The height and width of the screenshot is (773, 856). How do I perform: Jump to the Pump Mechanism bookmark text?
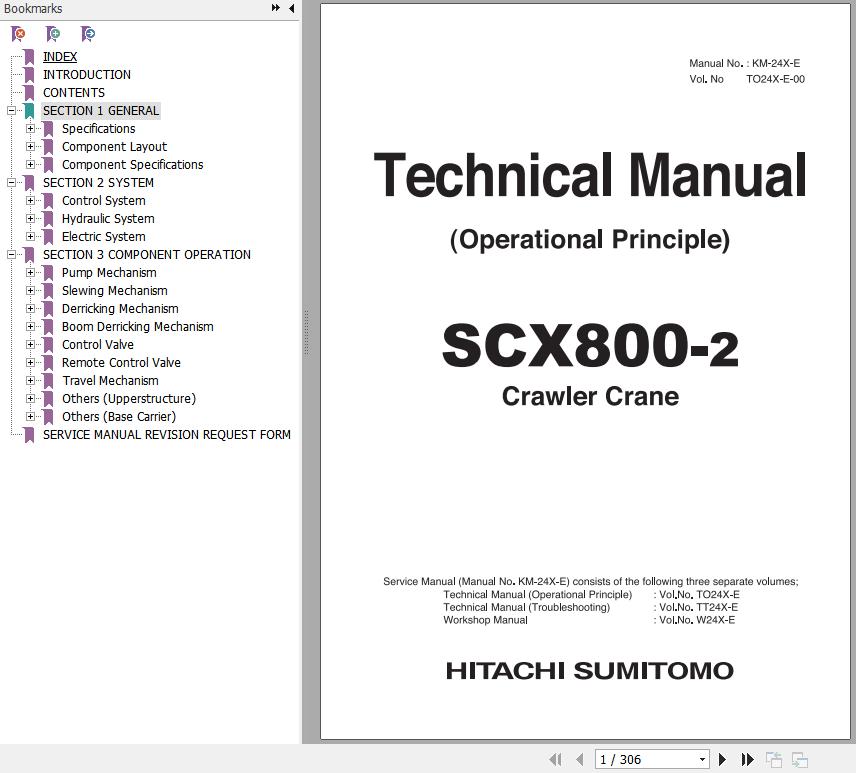click(x=109, y=273)
